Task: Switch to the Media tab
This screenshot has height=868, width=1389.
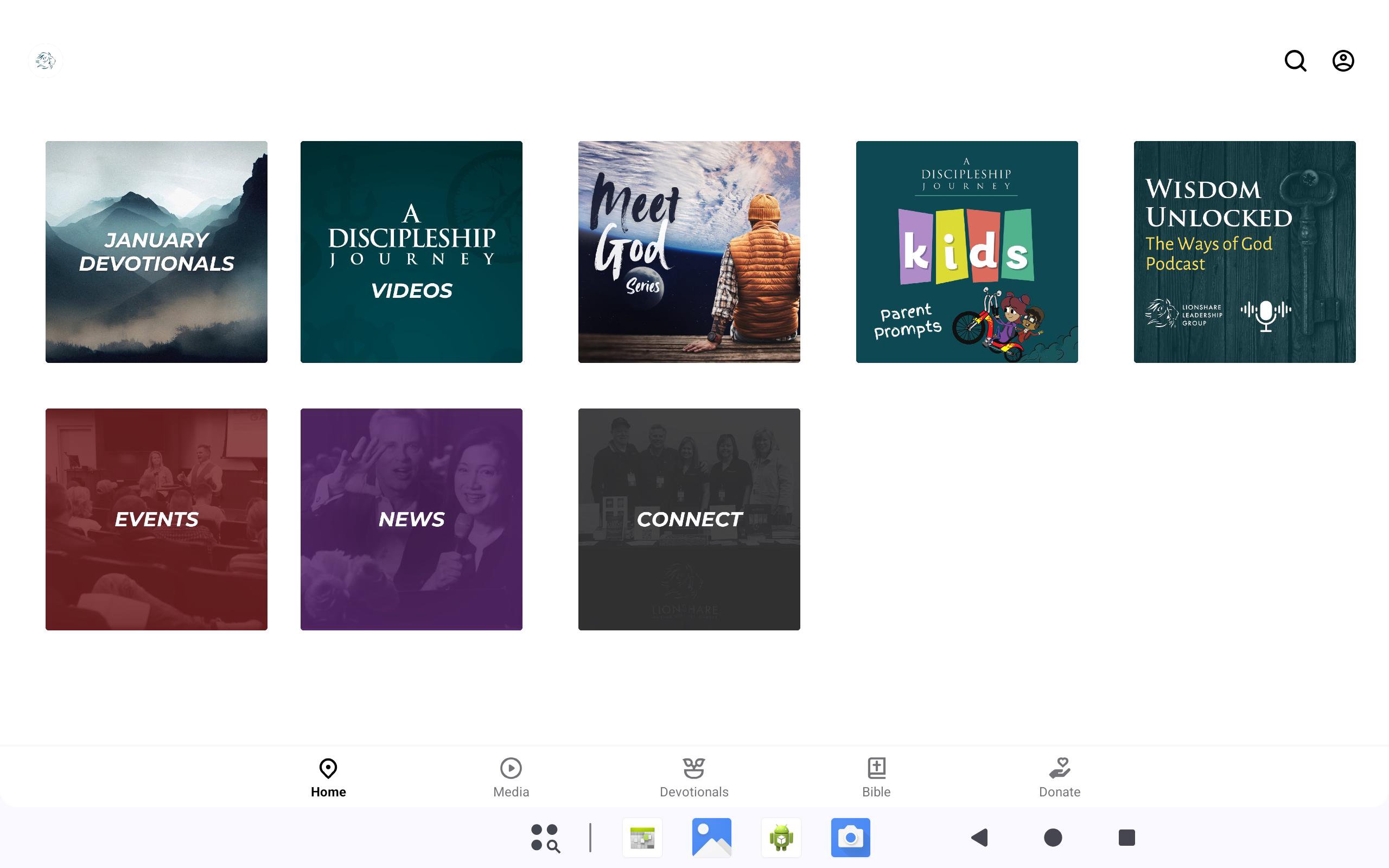Action: click(510, 777)
